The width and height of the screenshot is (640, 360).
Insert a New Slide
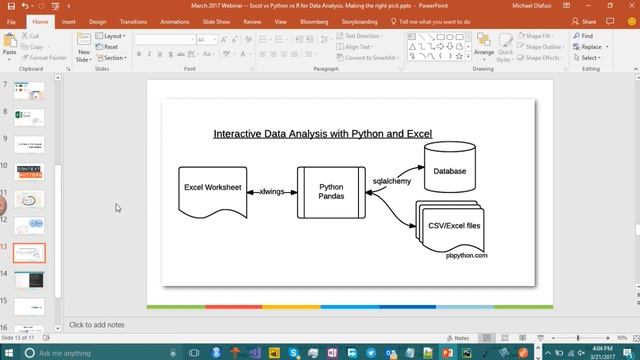pyautogui.click(x=84, y=48)
